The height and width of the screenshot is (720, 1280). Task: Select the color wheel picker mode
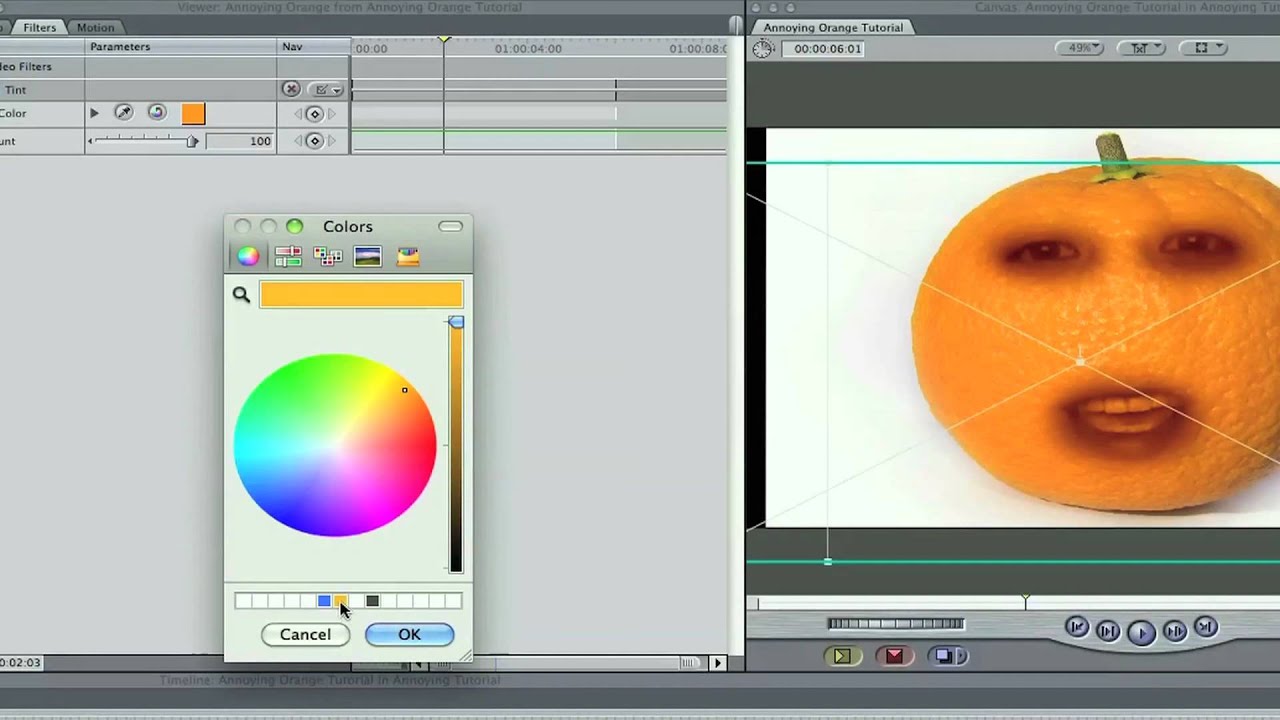click(248, 257)
